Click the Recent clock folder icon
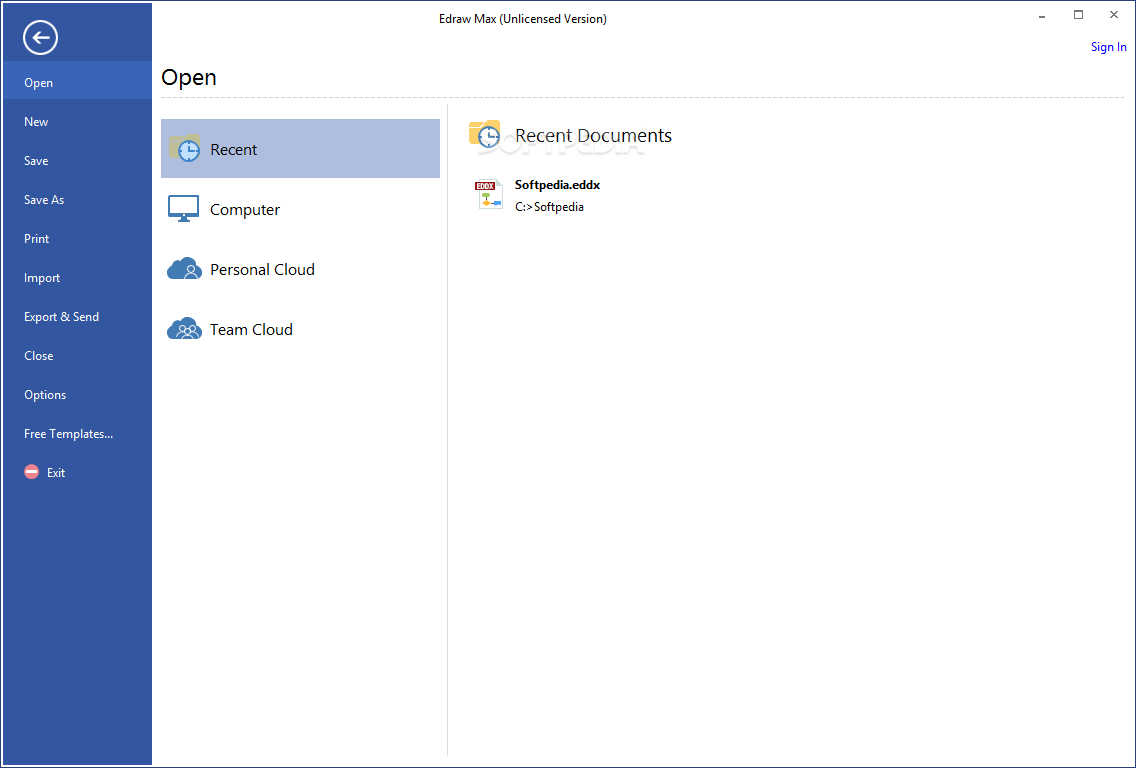The image size is (1136, 768). point(185,148)
